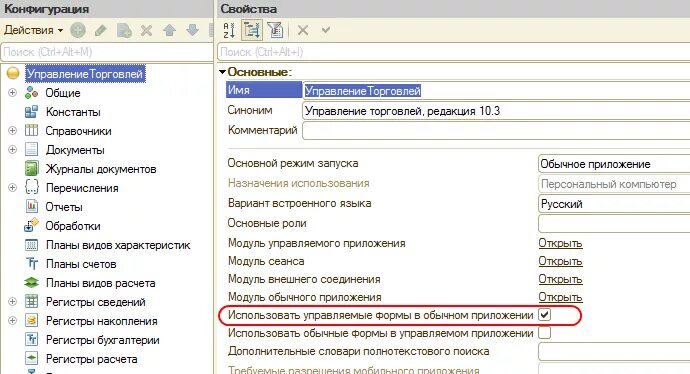The width and height of the screenshot is (690, 374).
Task: Open Модуль управляемого приложения link
Action: pos(560,243)
